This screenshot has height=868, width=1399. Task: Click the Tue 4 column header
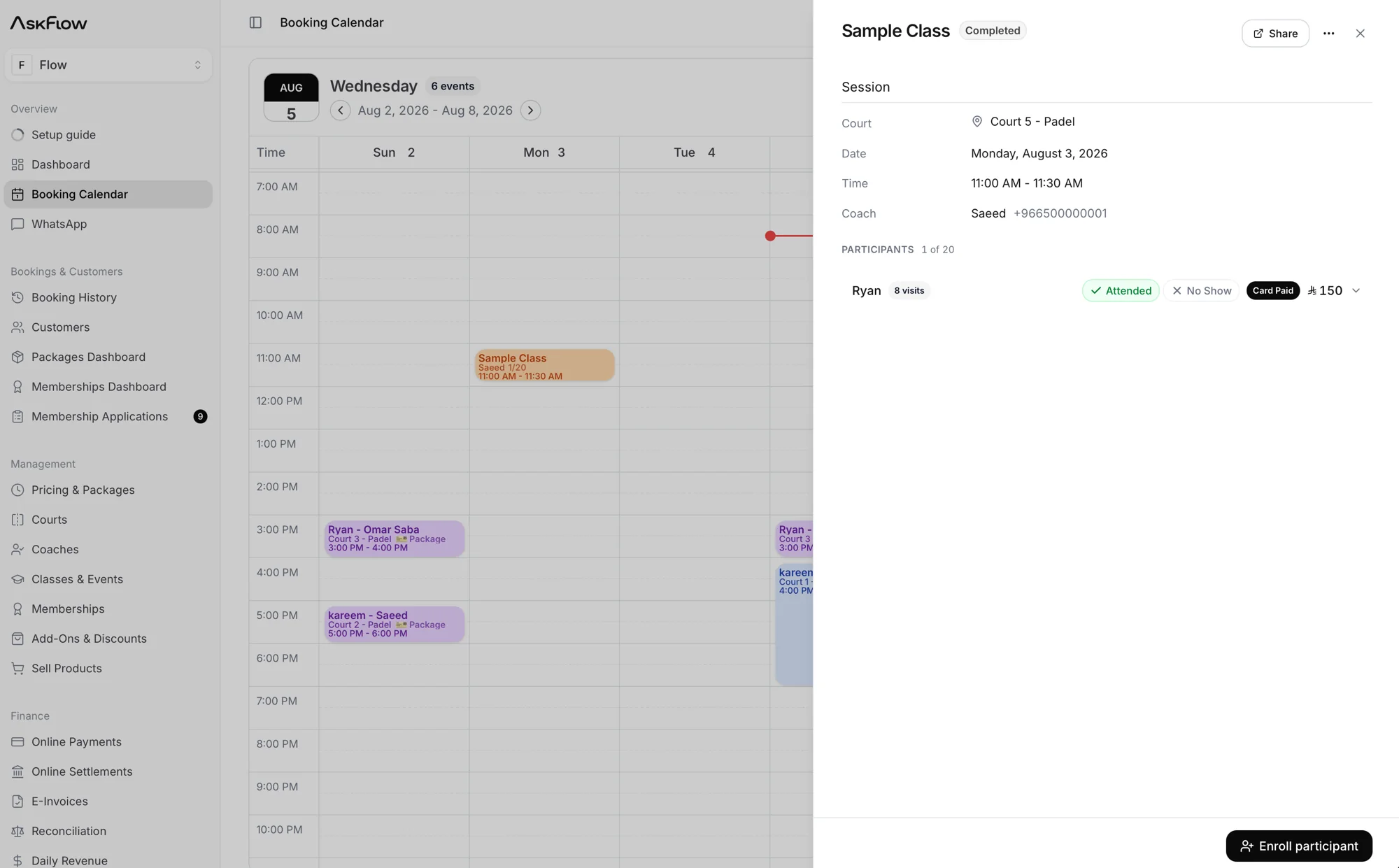tap(694, 152)
